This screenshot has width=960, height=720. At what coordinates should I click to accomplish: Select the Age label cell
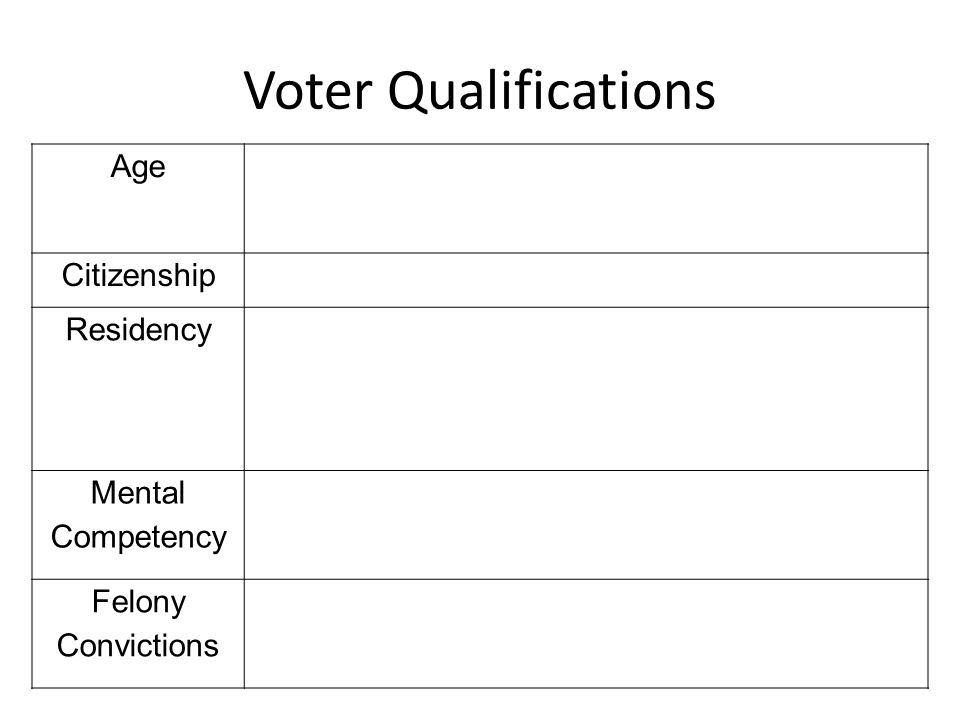[138, 198]
